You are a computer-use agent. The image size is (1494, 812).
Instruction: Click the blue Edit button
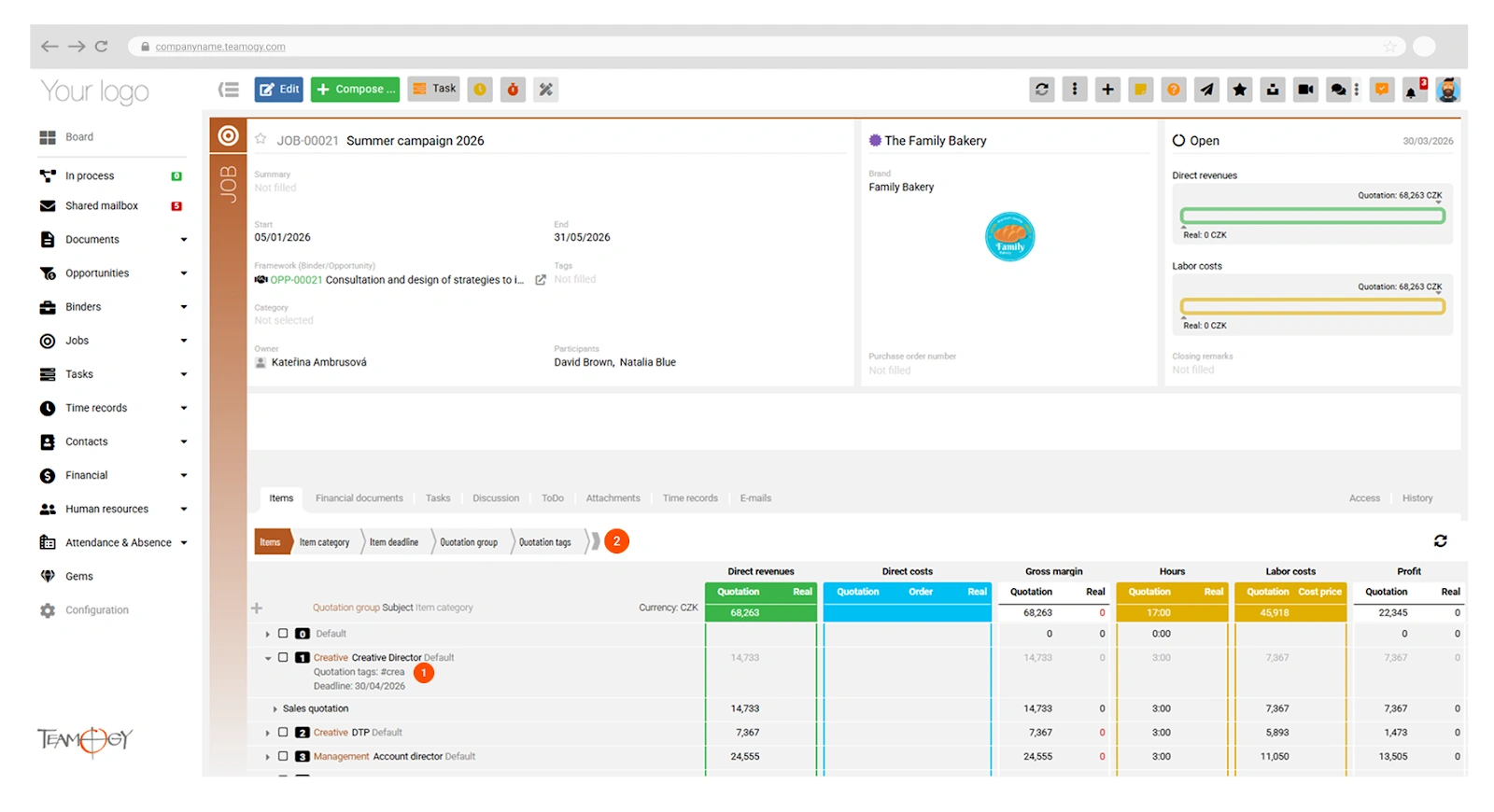pyautogui.click(x=279, y=90)
